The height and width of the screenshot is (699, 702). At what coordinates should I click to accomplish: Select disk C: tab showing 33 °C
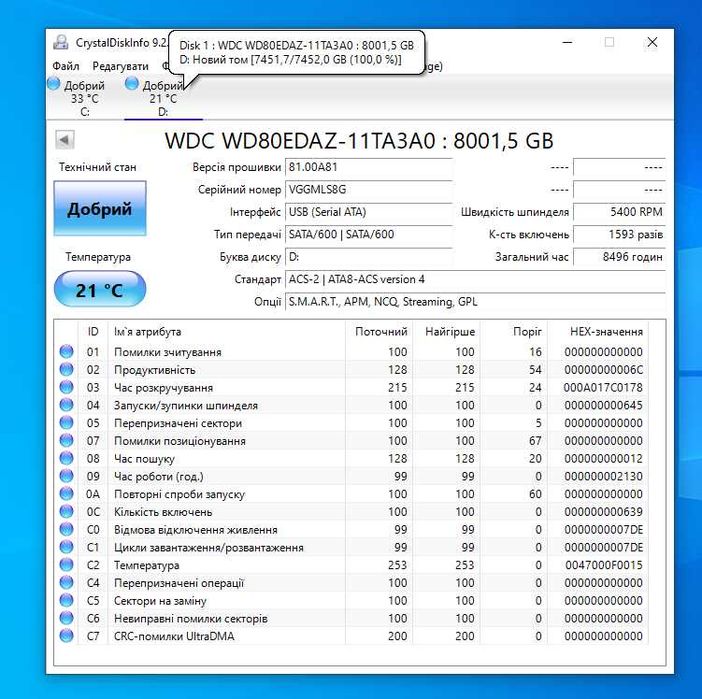click(x=84, y=98)
